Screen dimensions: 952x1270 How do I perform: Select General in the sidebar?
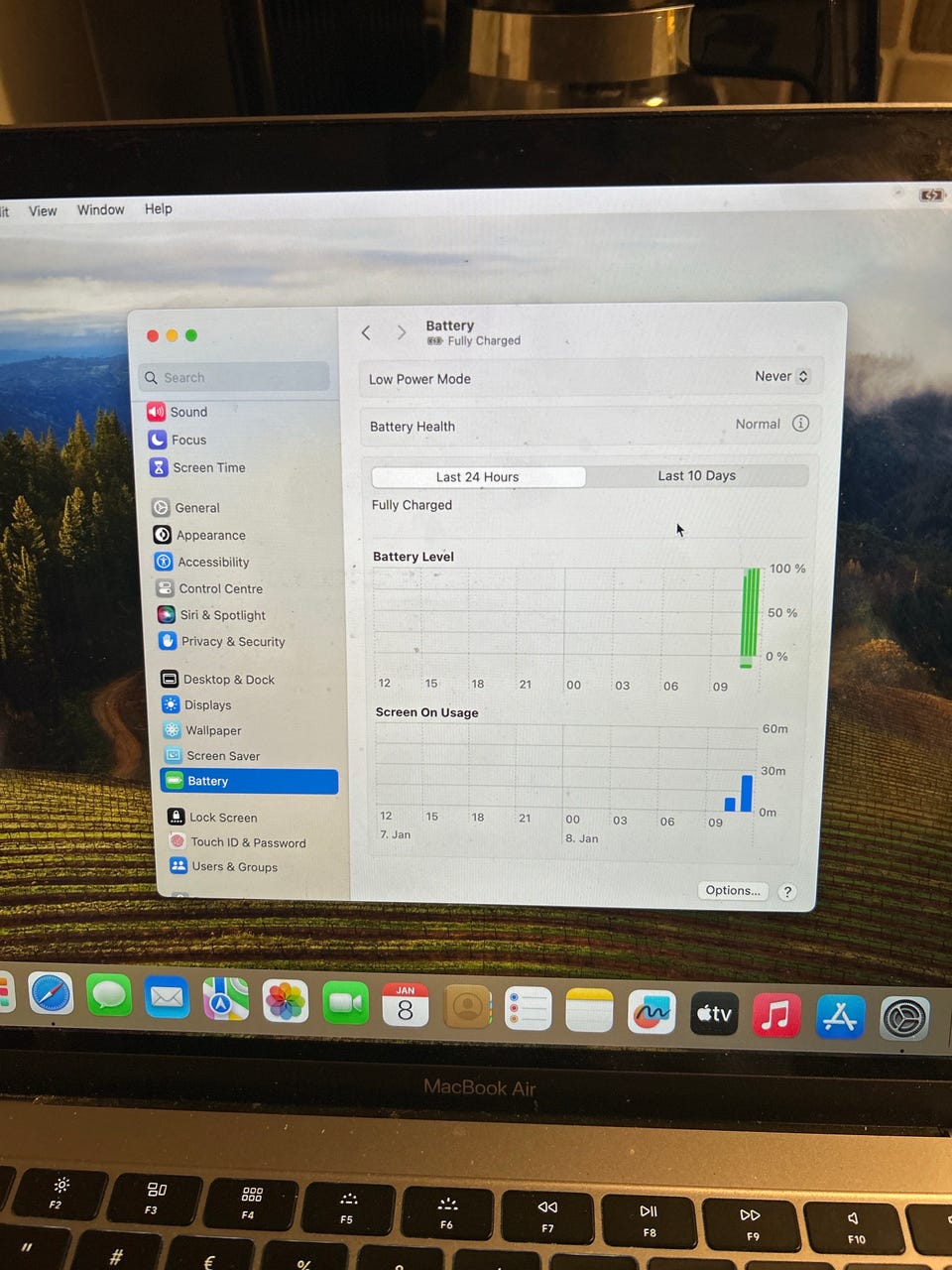186,507
